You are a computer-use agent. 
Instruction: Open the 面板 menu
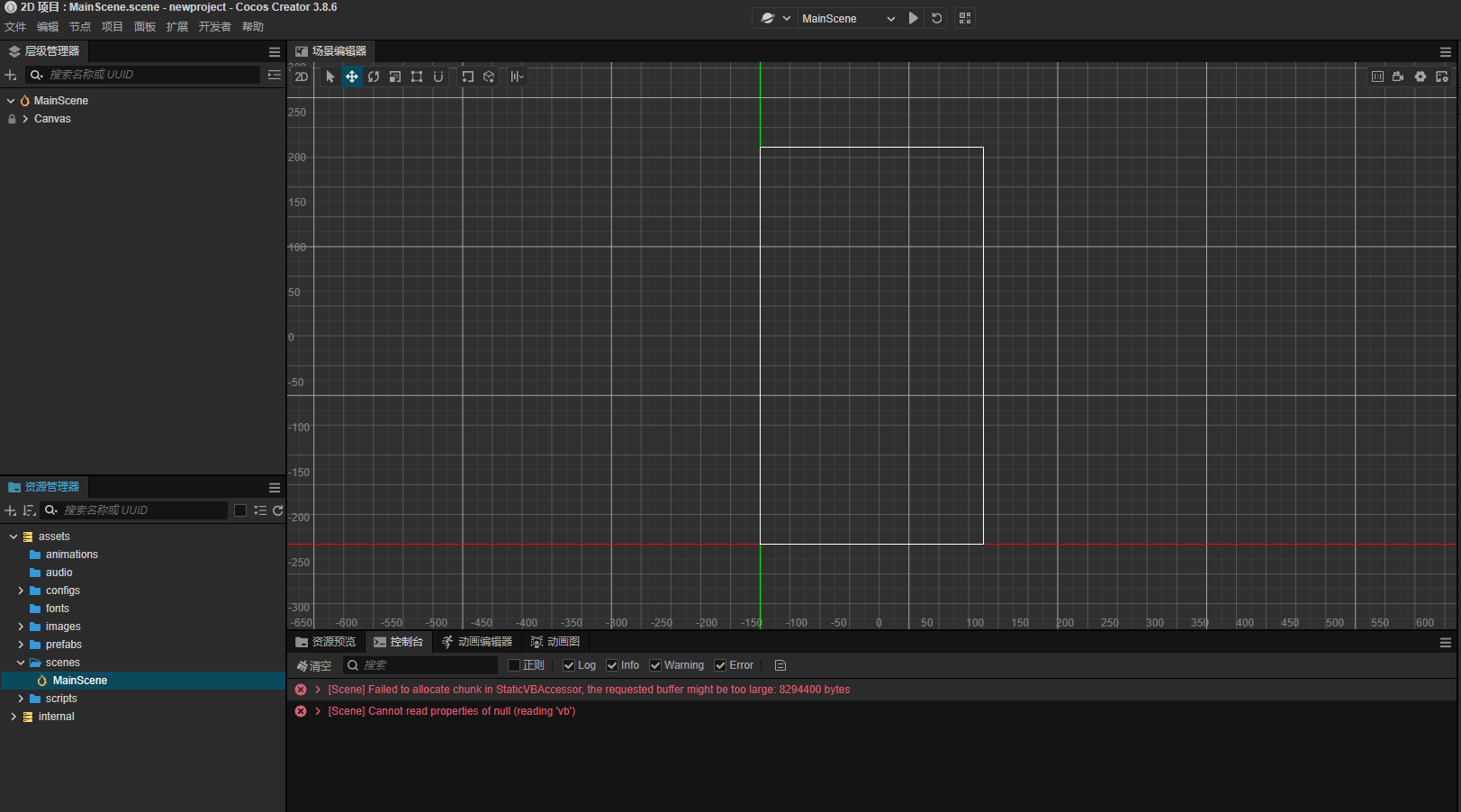click(x=145, y=27)
